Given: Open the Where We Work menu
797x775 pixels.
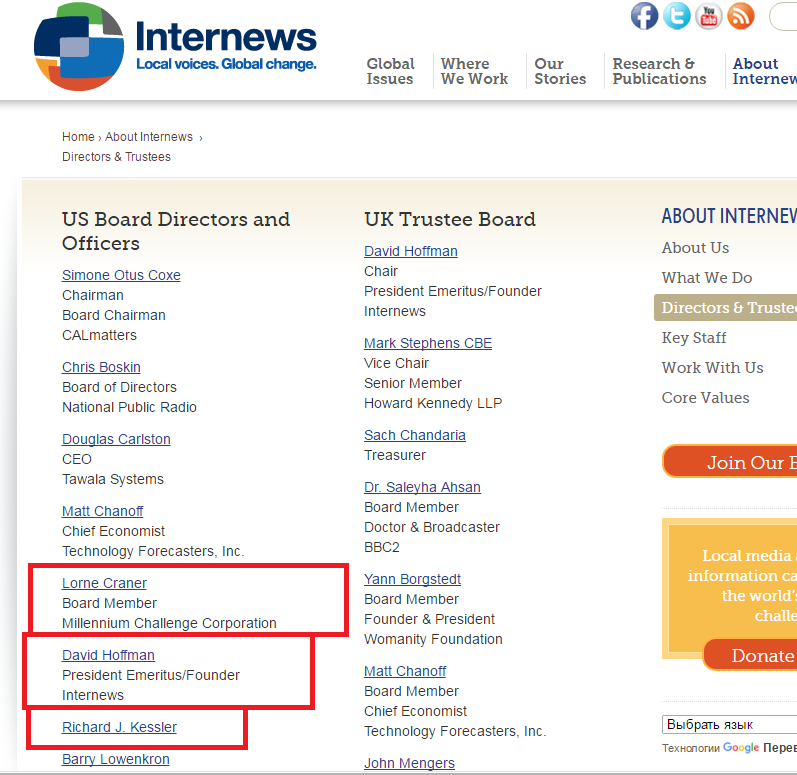Looking at the screenshot, I should (474, 71).
